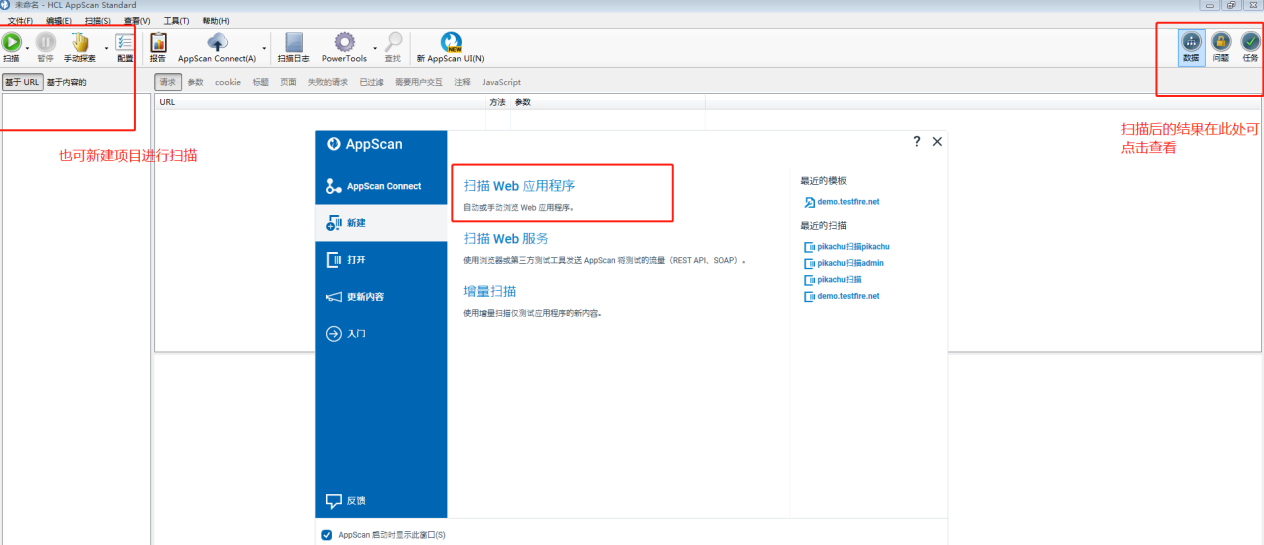
Task: Click the help question mark in the welcome dialog
Action: coord(917,142)
